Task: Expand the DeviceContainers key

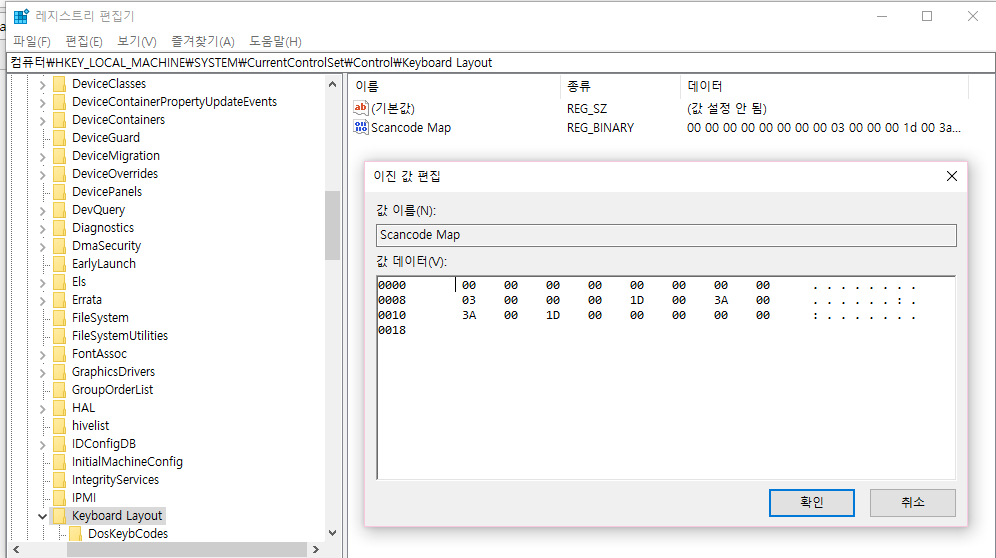Action: tap(43, 120)
